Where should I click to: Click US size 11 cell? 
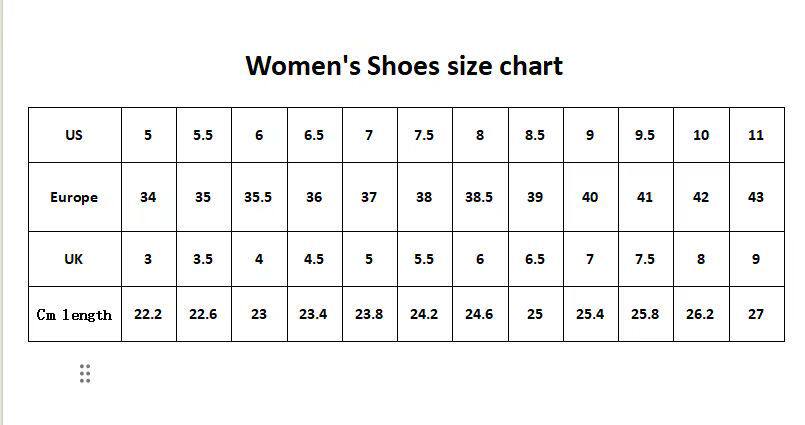(x=756, y=135)
